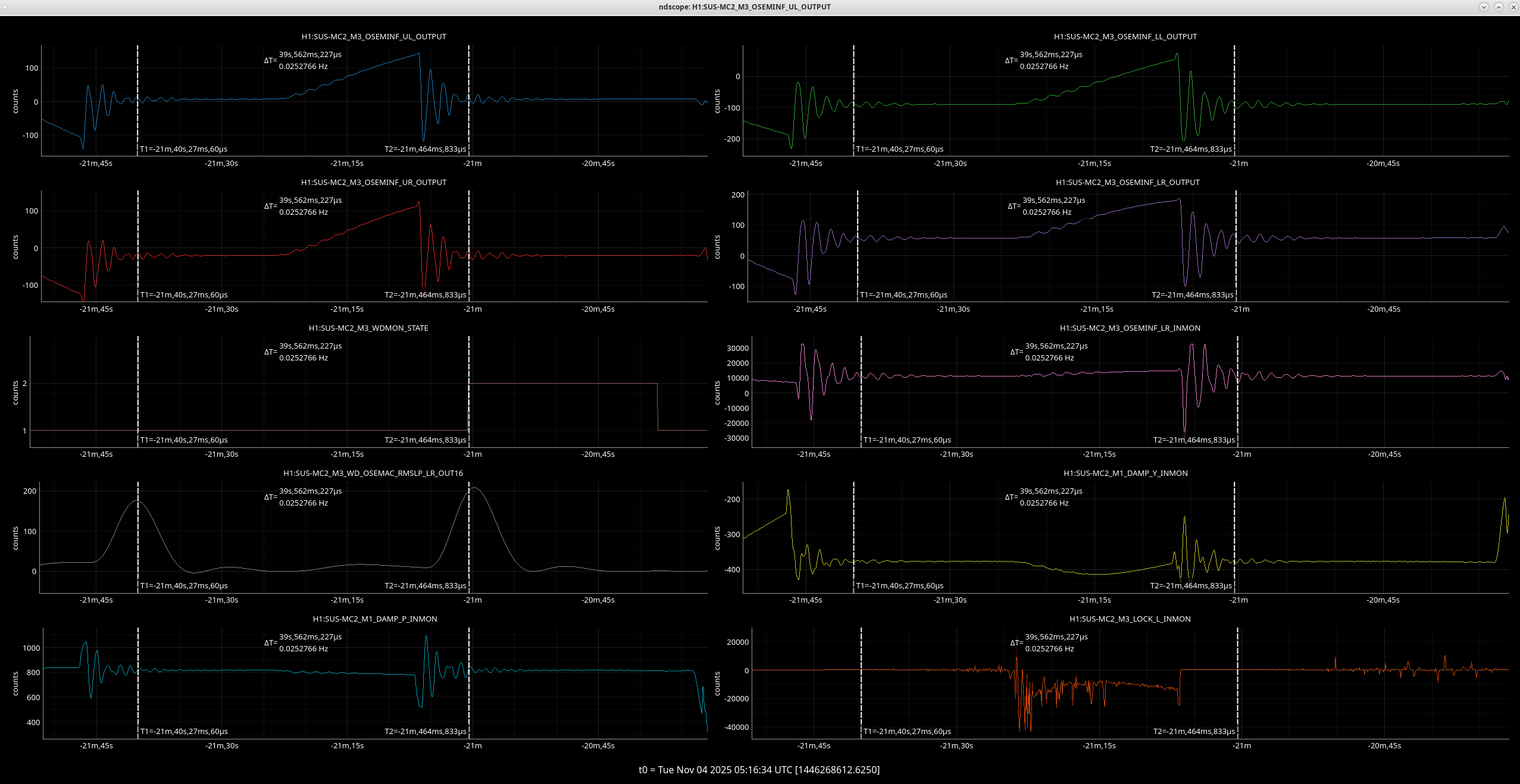This screenshot has width=1520, height=784.
Task: Click the OSEMINF_UR_OUTPUT plot title
Action: [x=374, y=183]
